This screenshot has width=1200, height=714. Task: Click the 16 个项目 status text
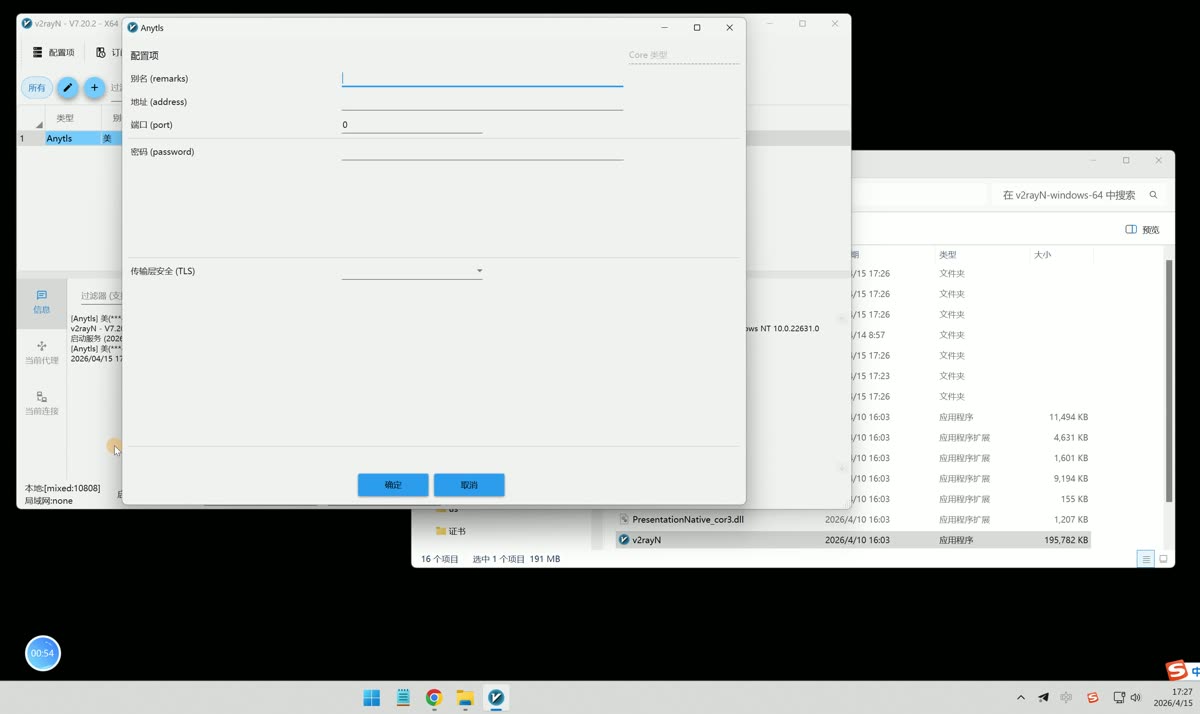tap(440, 559)
